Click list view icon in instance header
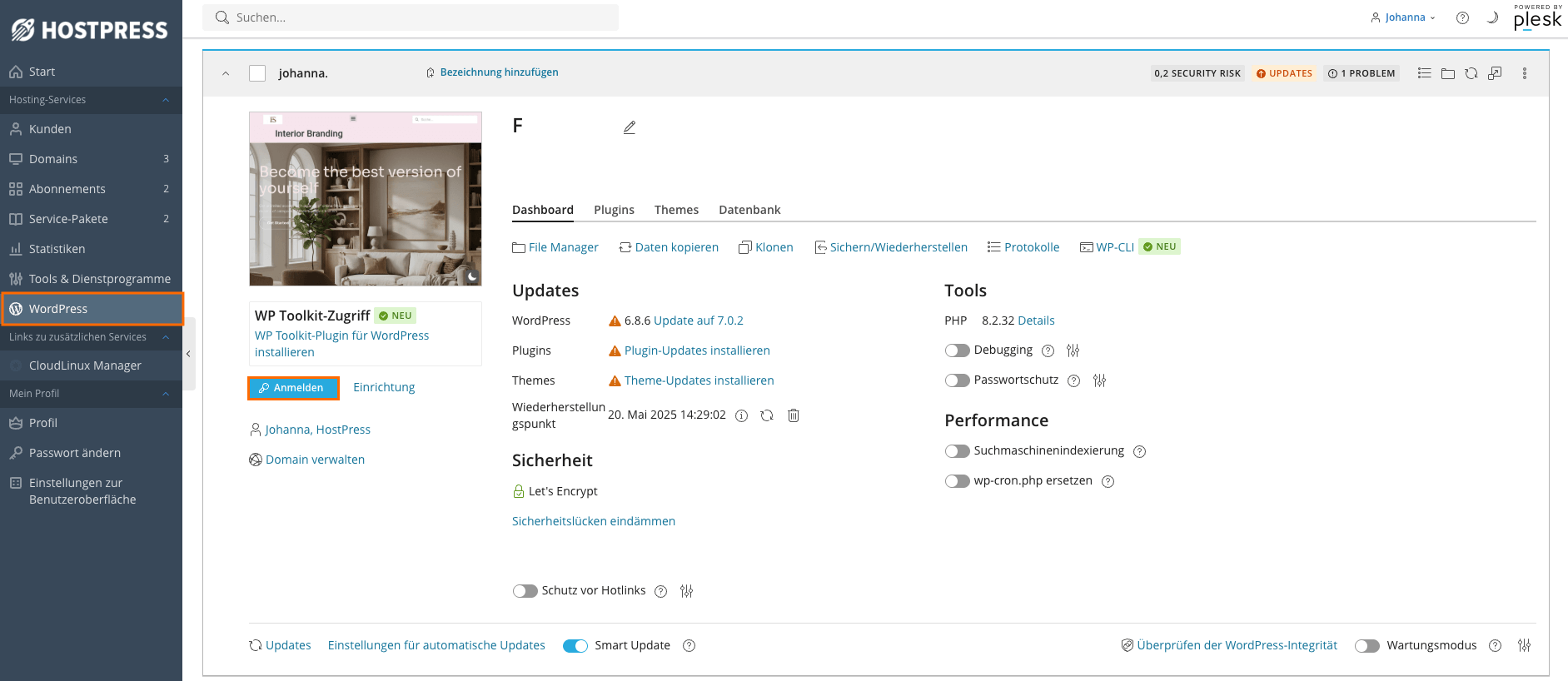 click(x=1425, y=73)
